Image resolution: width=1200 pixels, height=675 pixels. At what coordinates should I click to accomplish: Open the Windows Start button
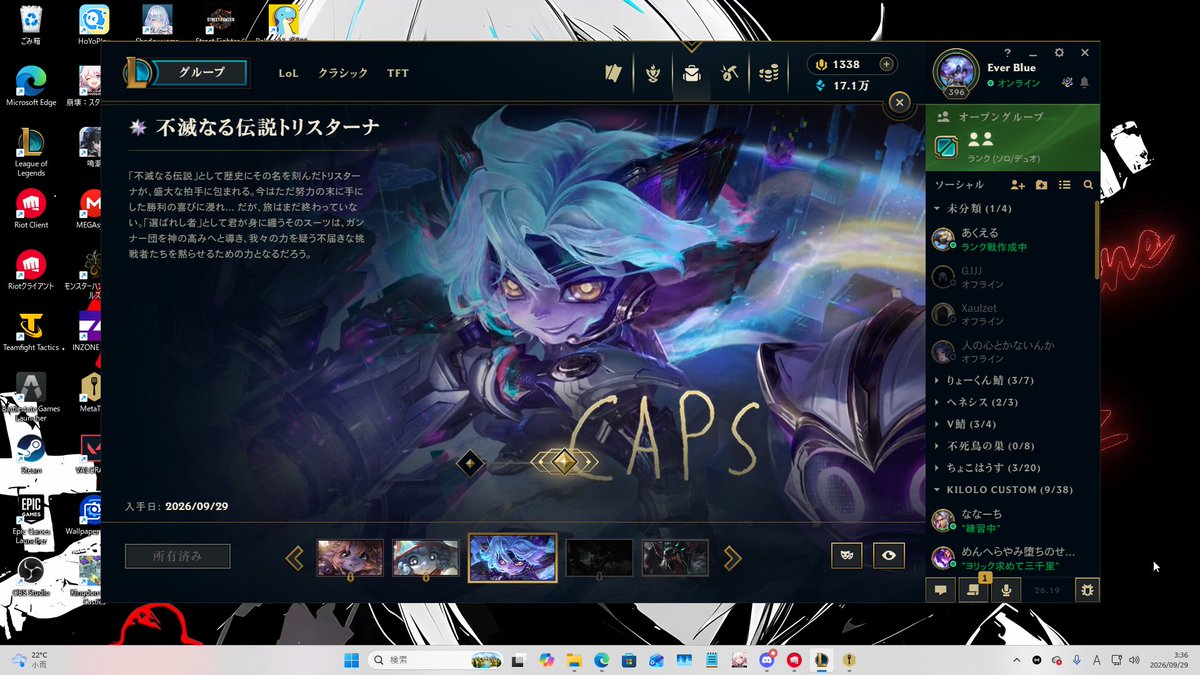click(352, 660)
